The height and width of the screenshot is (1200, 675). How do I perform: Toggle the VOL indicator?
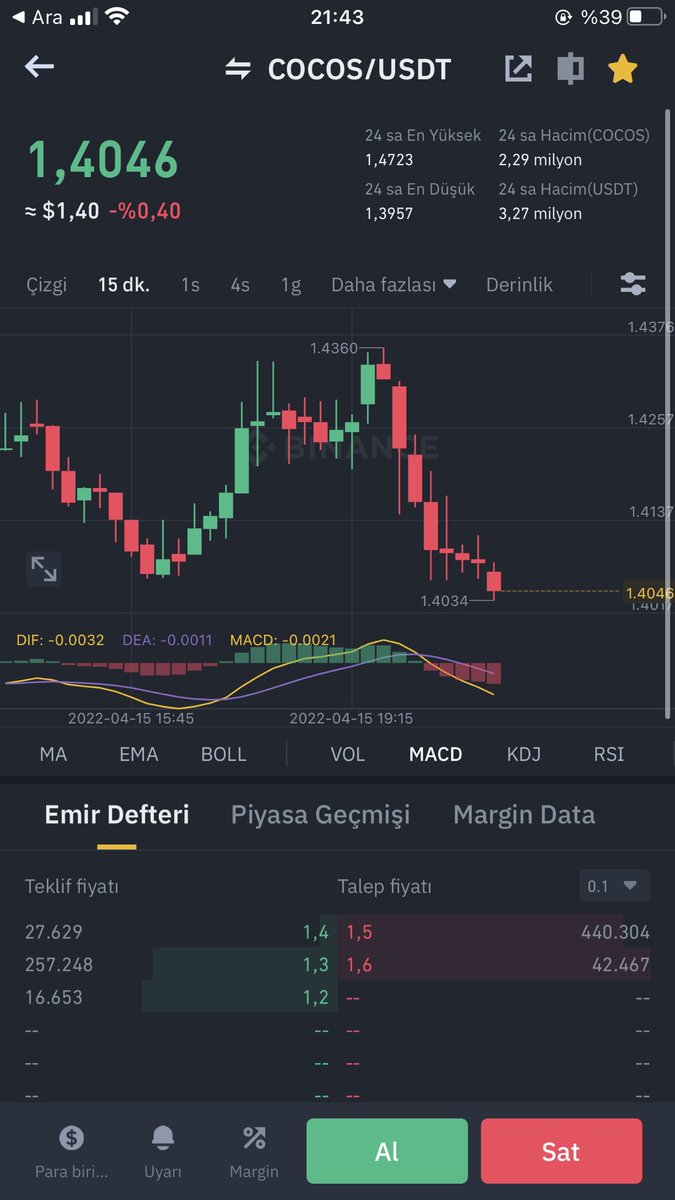[x=348, y=754]
